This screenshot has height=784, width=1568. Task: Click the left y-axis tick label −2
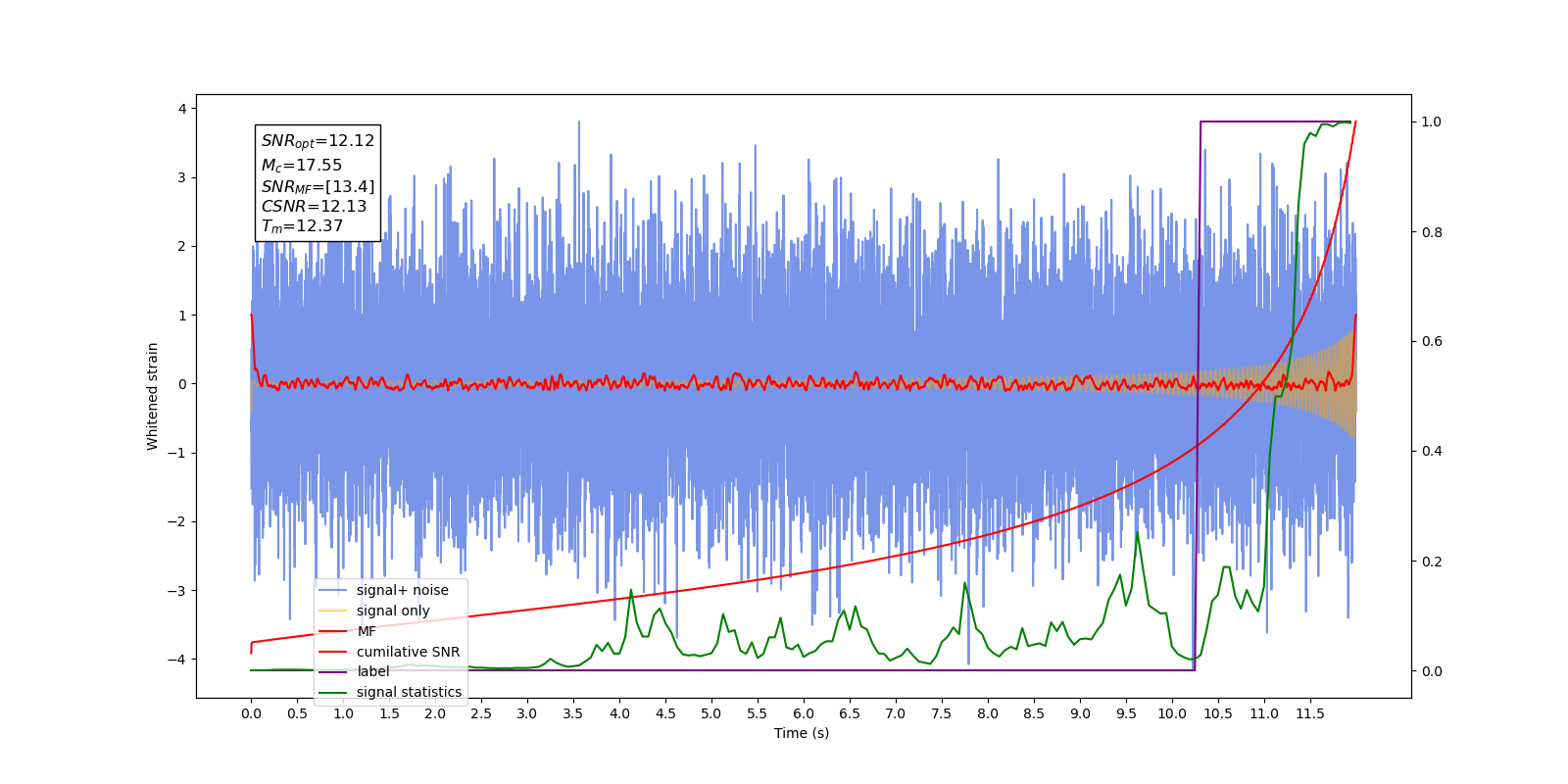[176, 521]
